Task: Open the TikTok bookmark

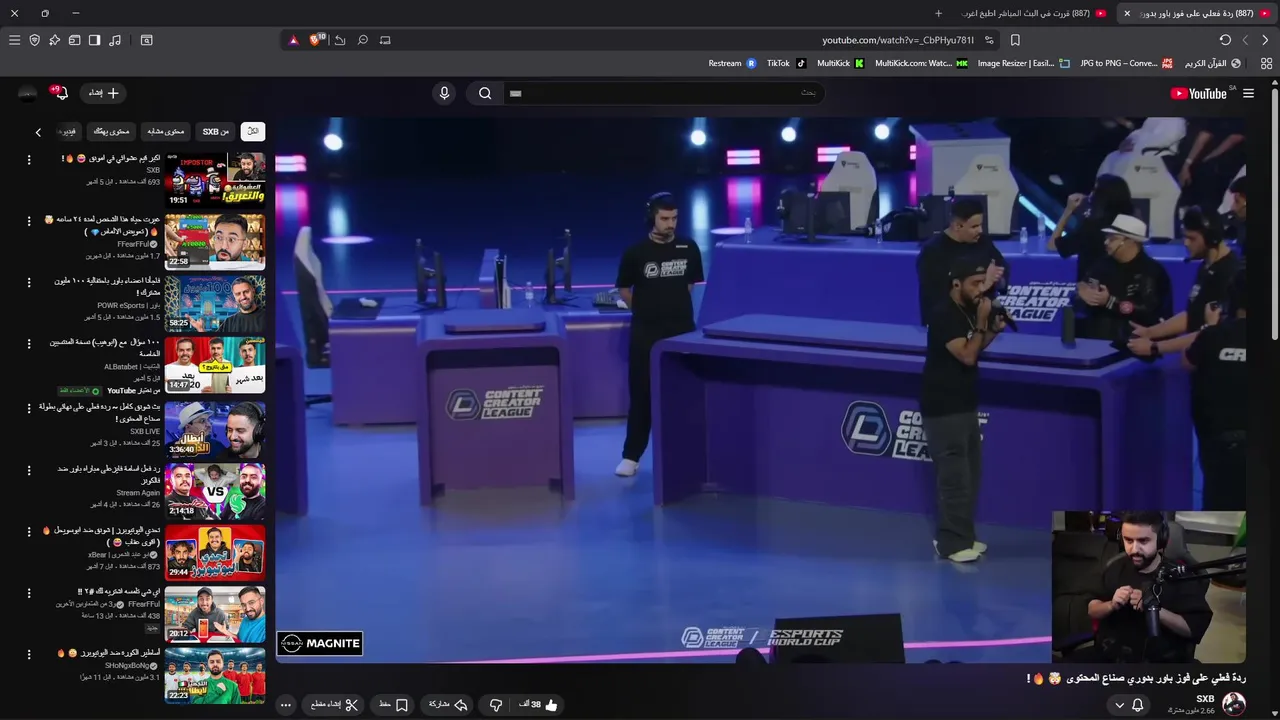Action: click(786, 63)
